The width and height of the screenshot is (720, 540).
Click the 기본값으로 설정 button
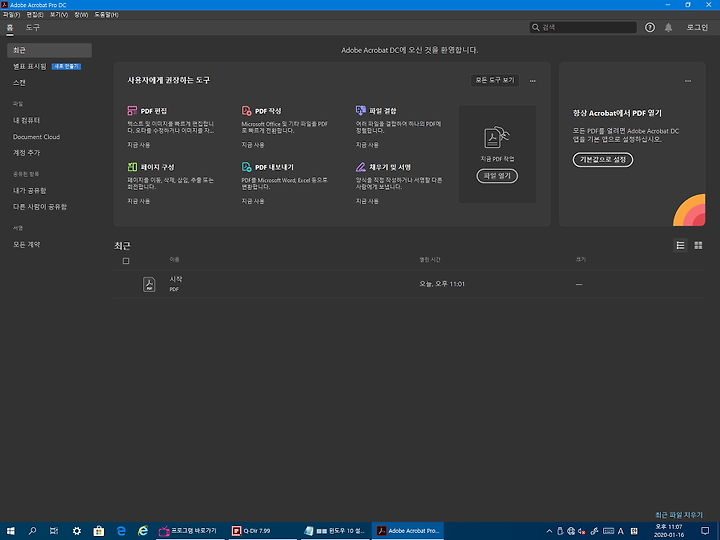[602, 160]
